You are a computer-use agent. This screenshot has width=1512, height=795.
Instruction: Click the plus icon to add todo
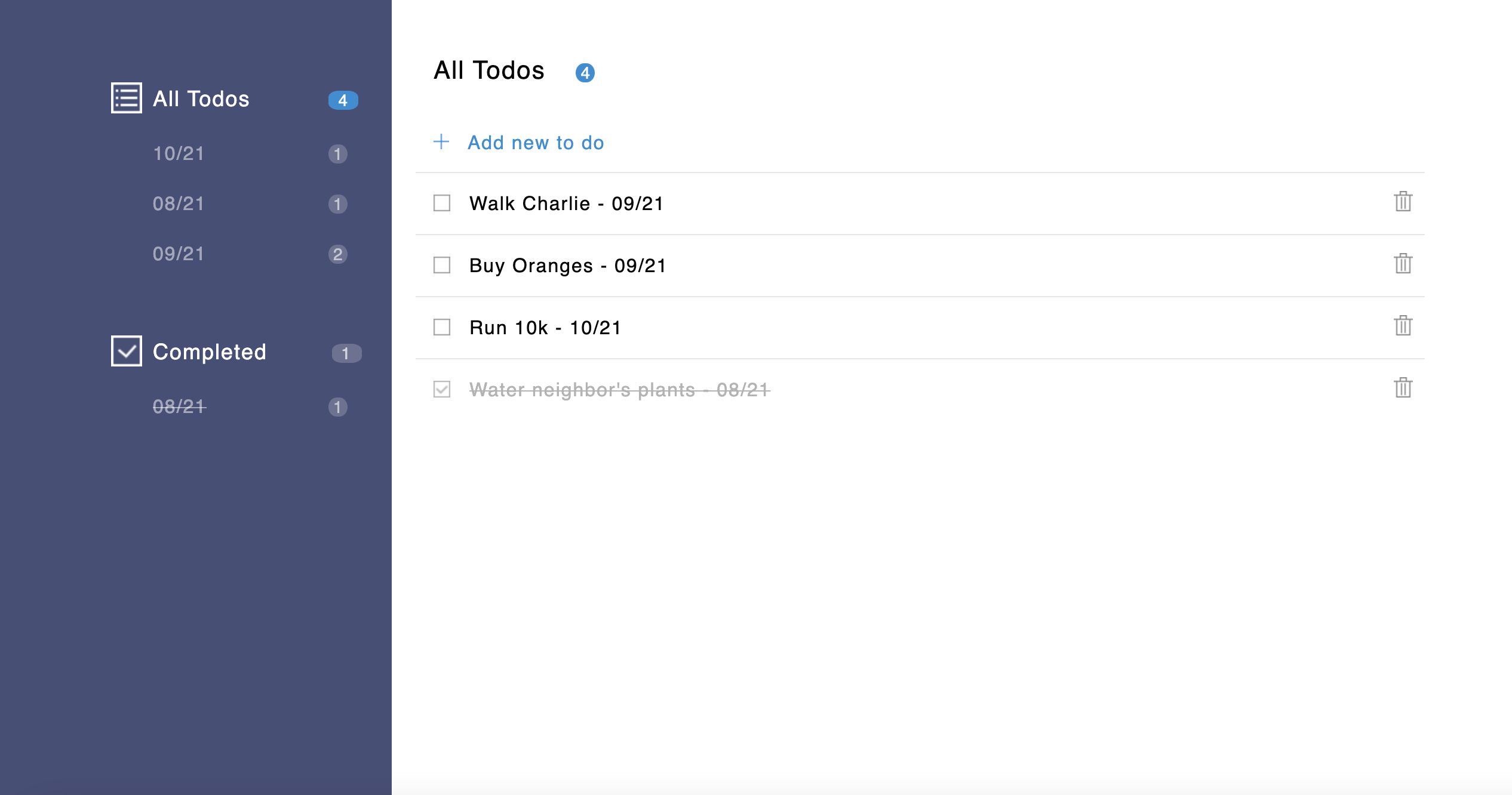pyautogui.click(x=441, y=142)
